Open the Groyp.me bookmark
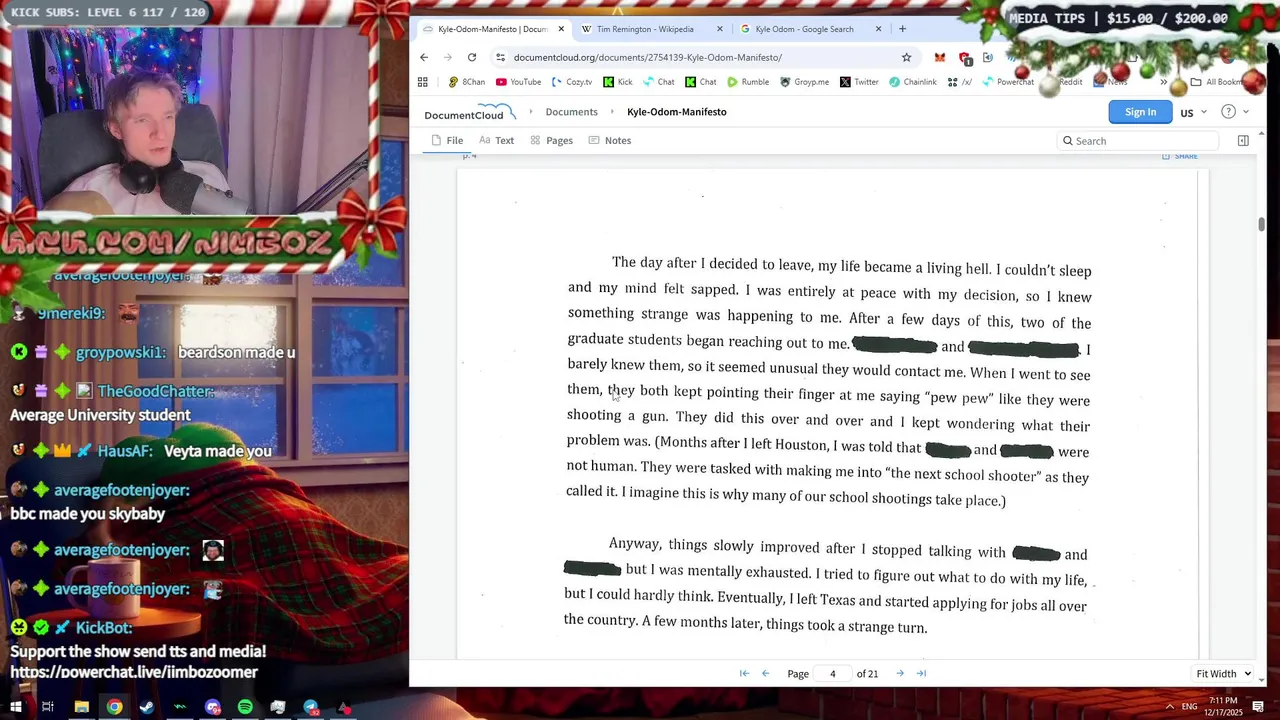Viewport: 1280px width, 720px height. 805,82
